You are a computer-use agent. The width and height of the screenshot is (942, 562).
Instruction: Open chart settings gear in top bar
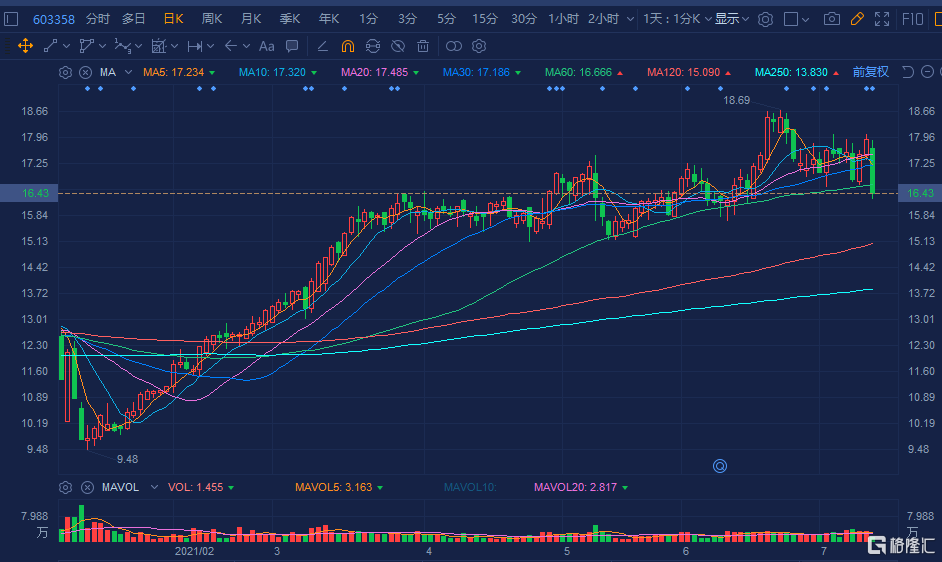(765, 19)
